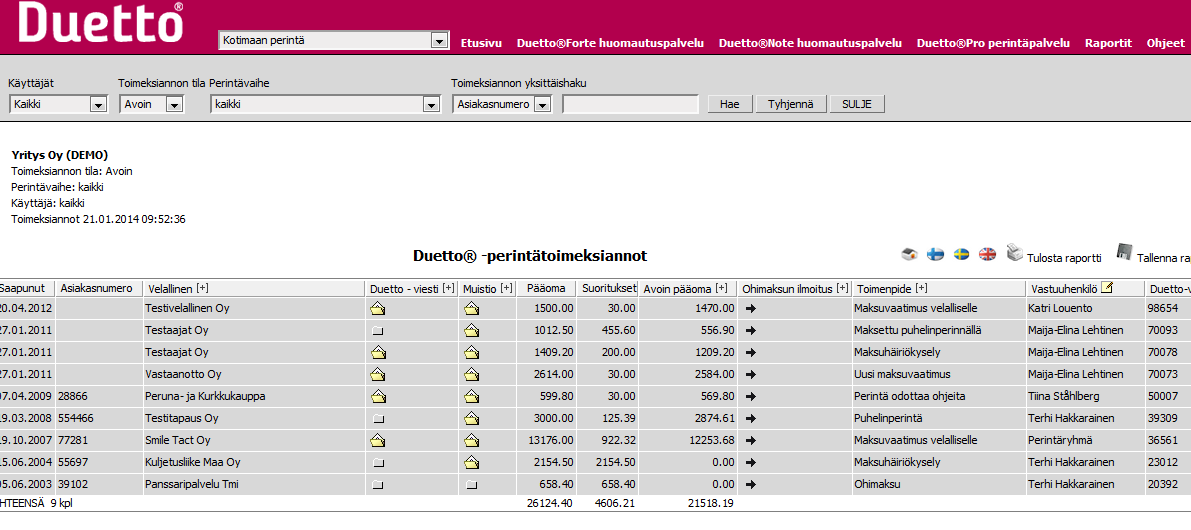Click the Ohimaksun ilmoitus arrow for Vastaanotto Oy
The height and width of the screenshot is (530, 1191).
(x=751, y=374)
